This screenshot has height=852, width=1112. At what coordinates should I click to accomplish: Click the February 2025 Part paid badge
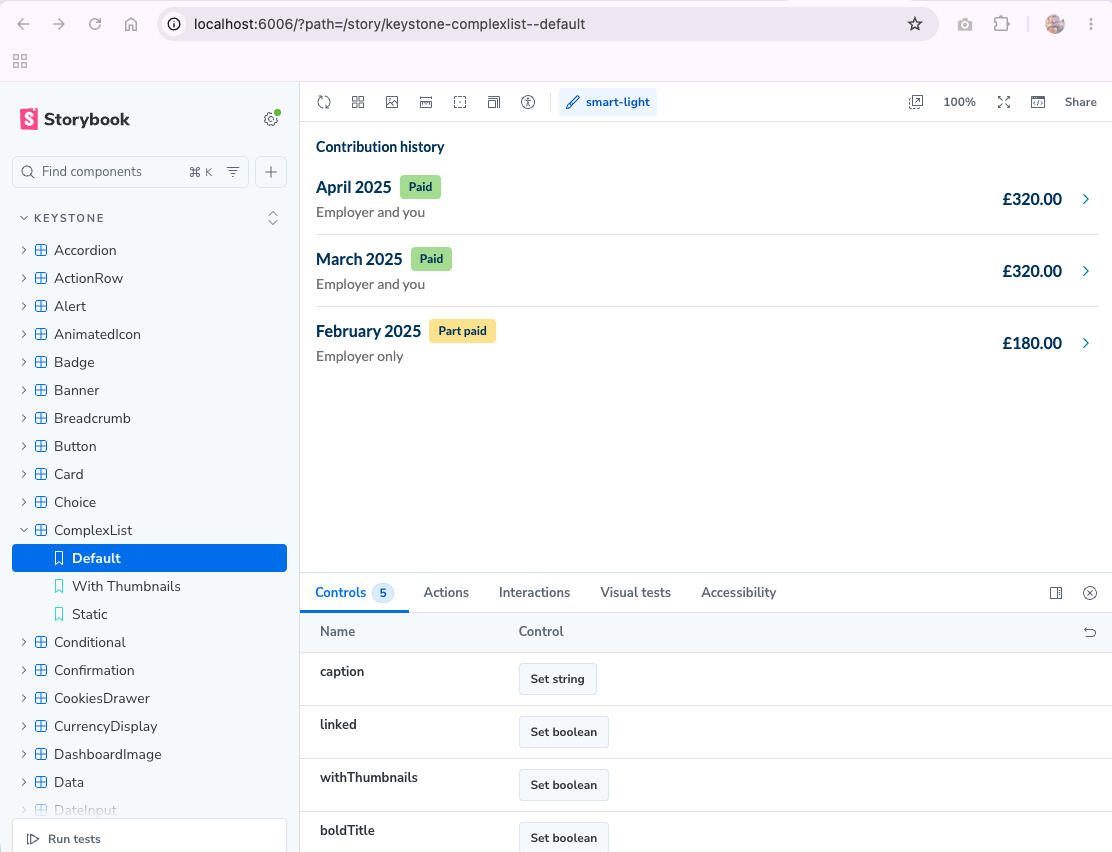pos(462,331)
